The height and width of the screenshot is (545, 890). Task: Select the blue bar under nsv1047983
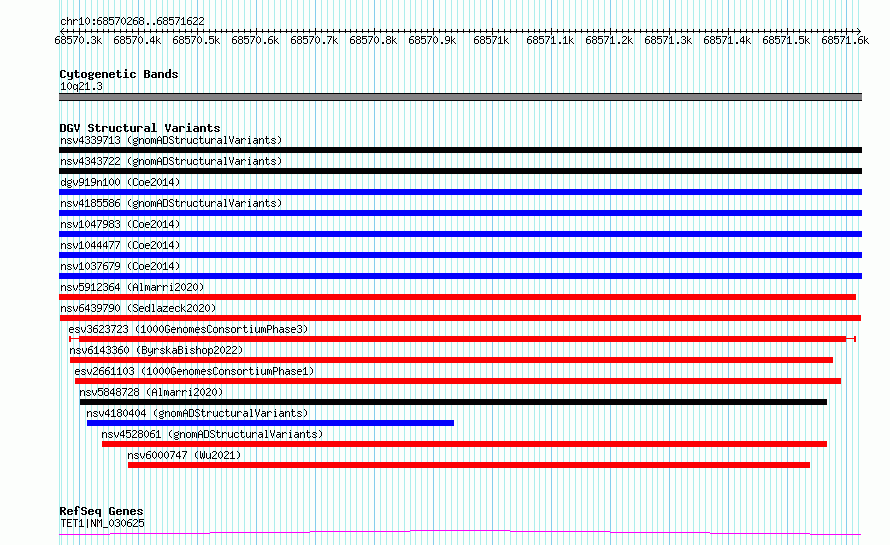pyautogui.click(x=460, y=234)
